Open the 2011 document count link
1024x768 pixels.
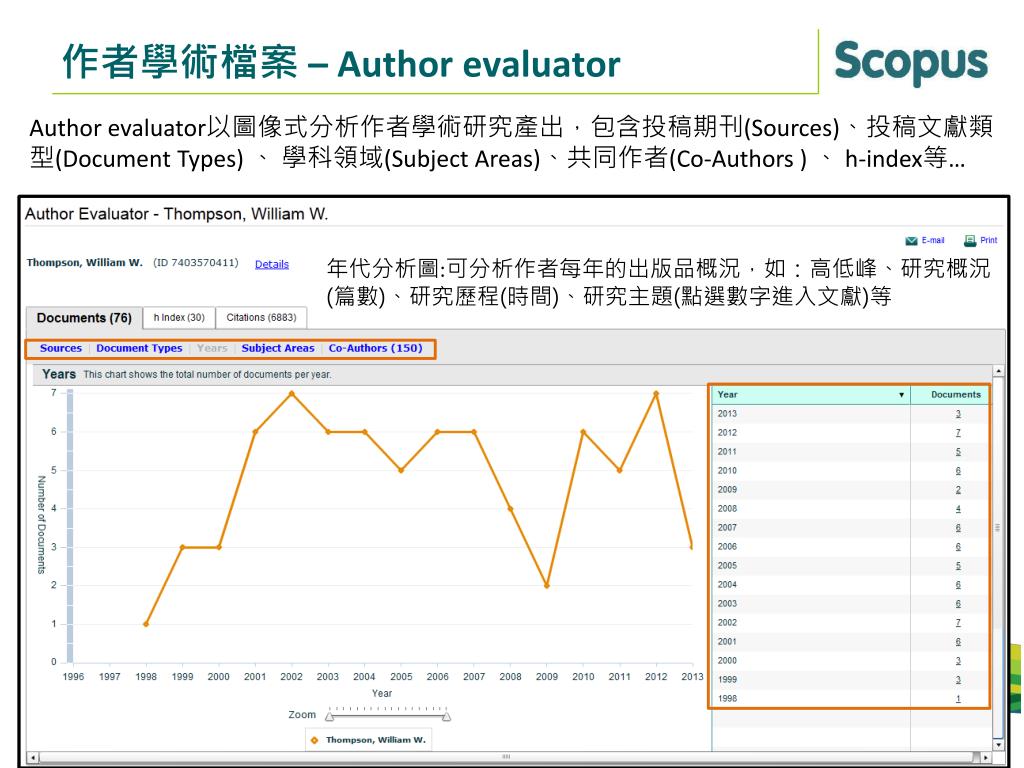click(x=958, y=452)
